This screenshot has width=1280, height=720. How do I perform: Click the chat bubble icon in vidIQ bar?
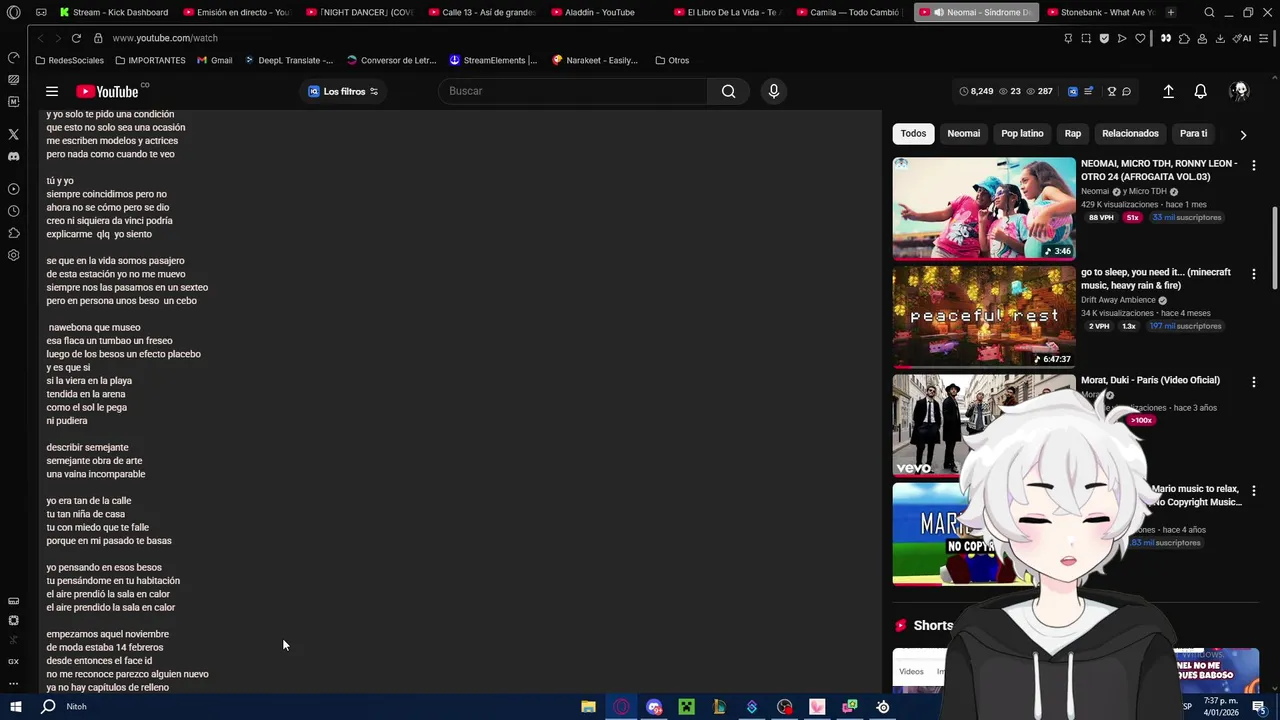1126,91
